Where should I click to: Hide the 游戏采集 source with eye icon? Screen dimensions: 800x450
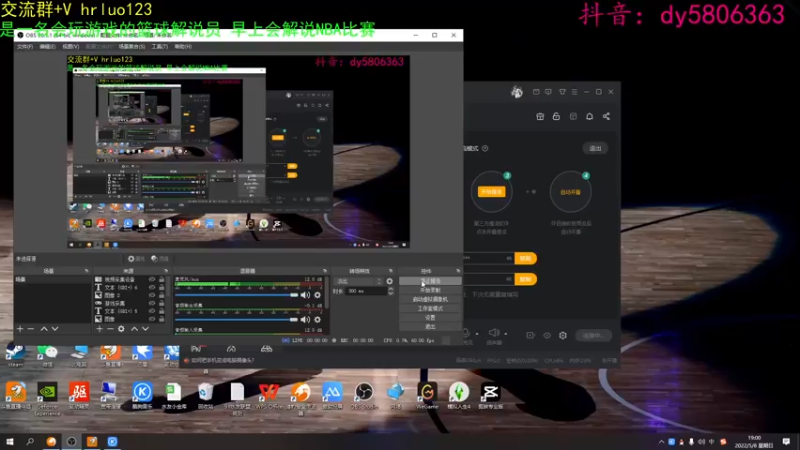click(152, 303)
